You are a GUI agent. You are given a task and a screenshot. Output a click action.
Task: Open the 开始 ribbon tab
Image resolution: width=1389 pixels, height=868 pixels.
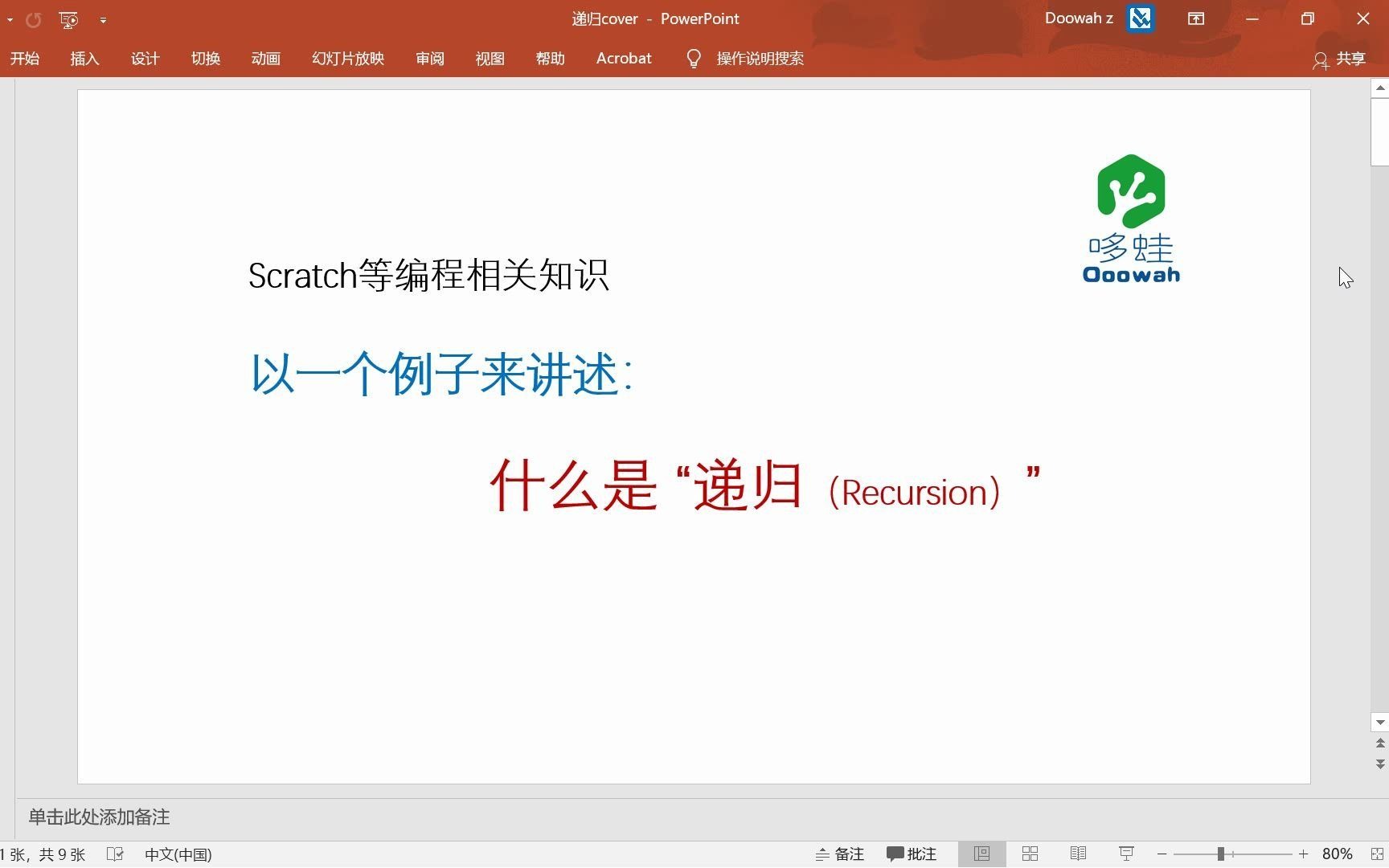pyautogui.click(x=25, y=59)
